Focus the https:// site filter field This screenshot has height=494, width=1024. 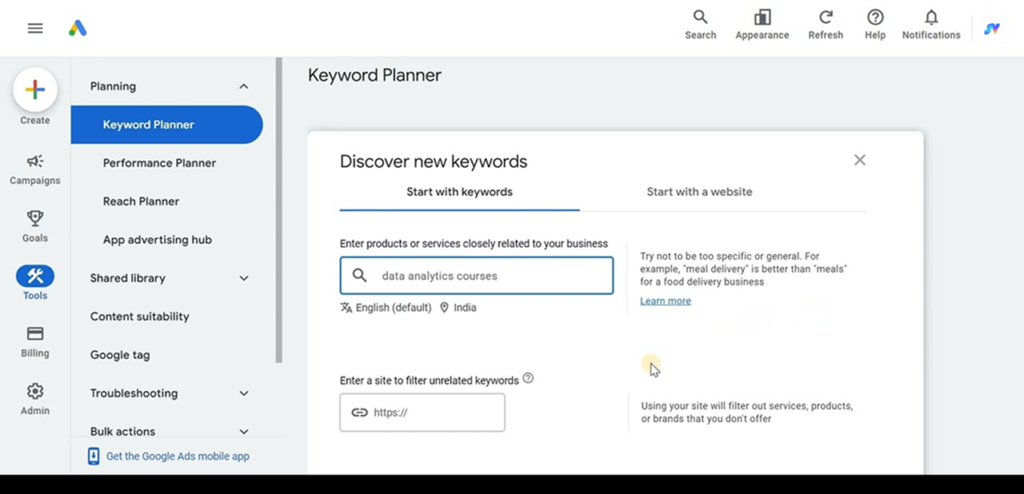422,412
